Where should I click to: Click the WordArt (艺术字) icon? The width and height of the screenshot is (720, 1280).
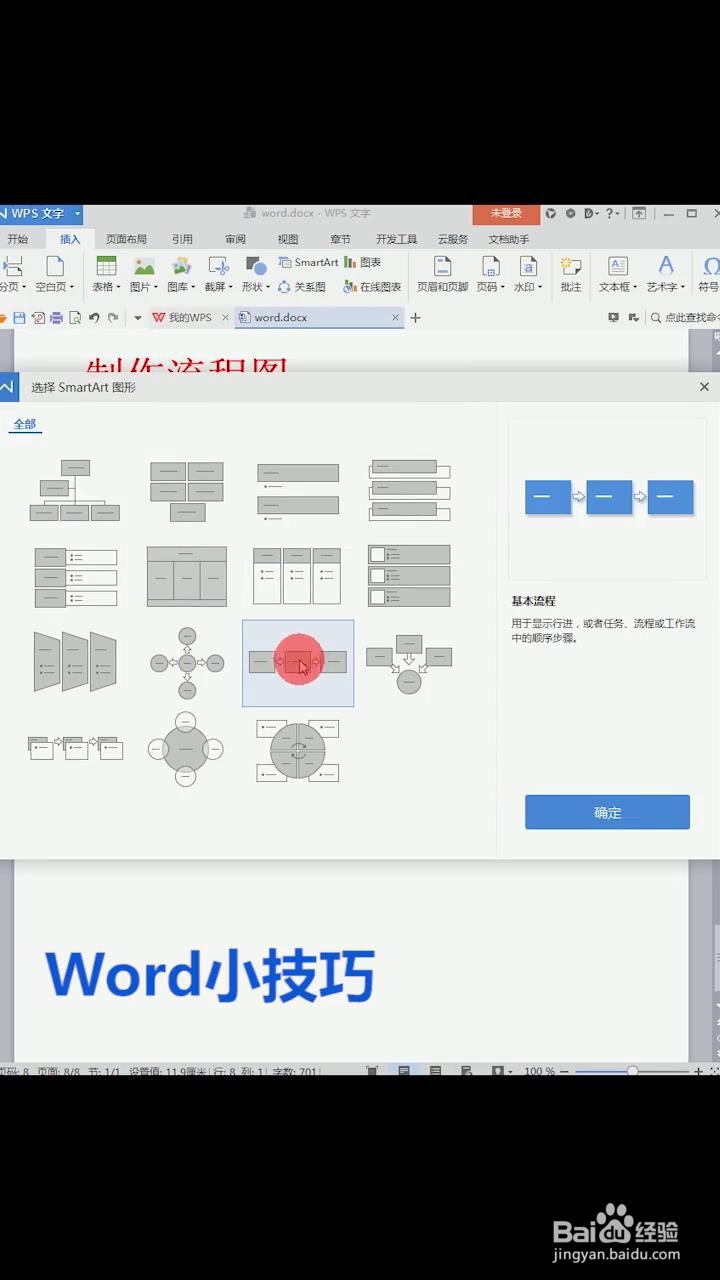[x=665, y=266]
